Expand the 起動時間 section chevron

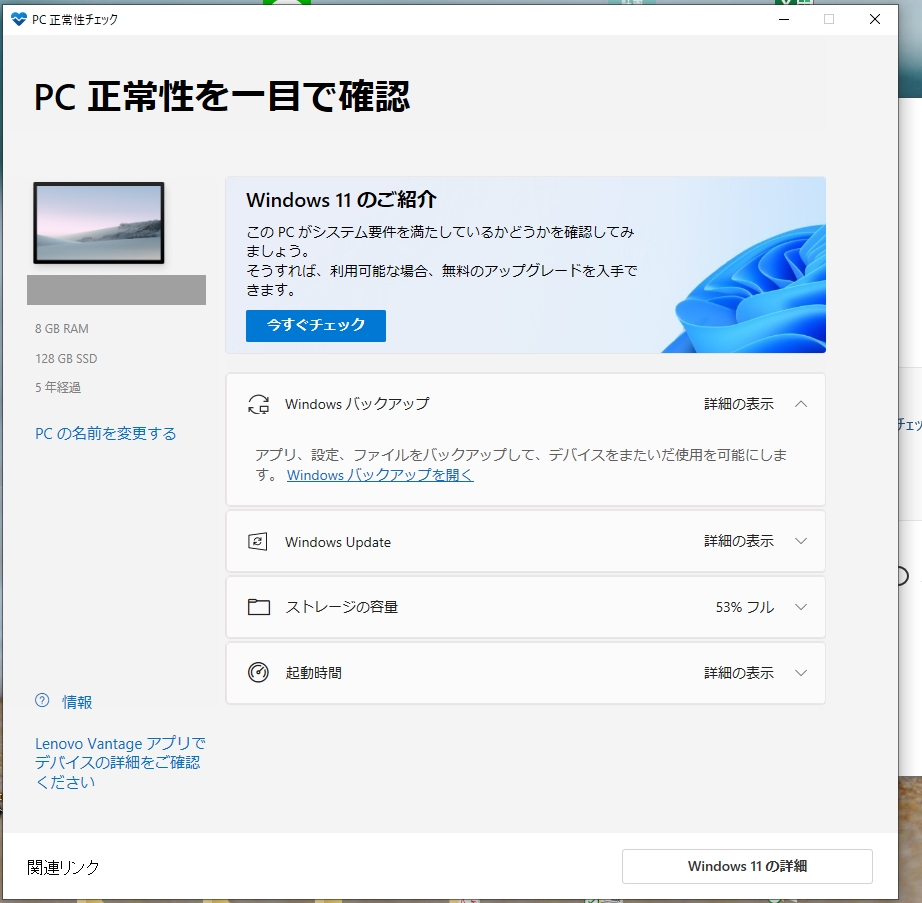[801, 673]
